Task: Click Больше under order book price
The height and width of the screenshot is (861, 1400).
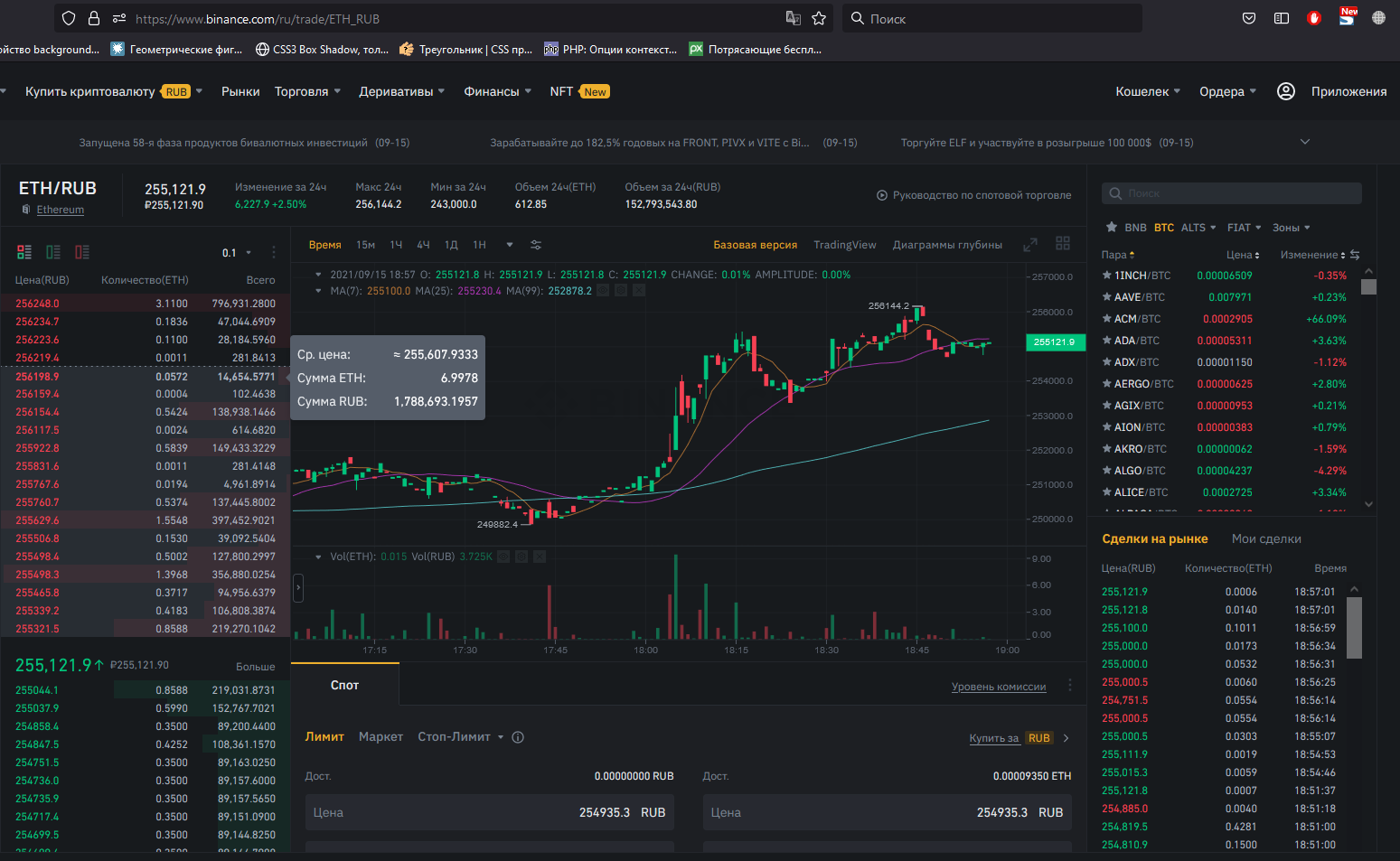Action: [x=255, y=667]
